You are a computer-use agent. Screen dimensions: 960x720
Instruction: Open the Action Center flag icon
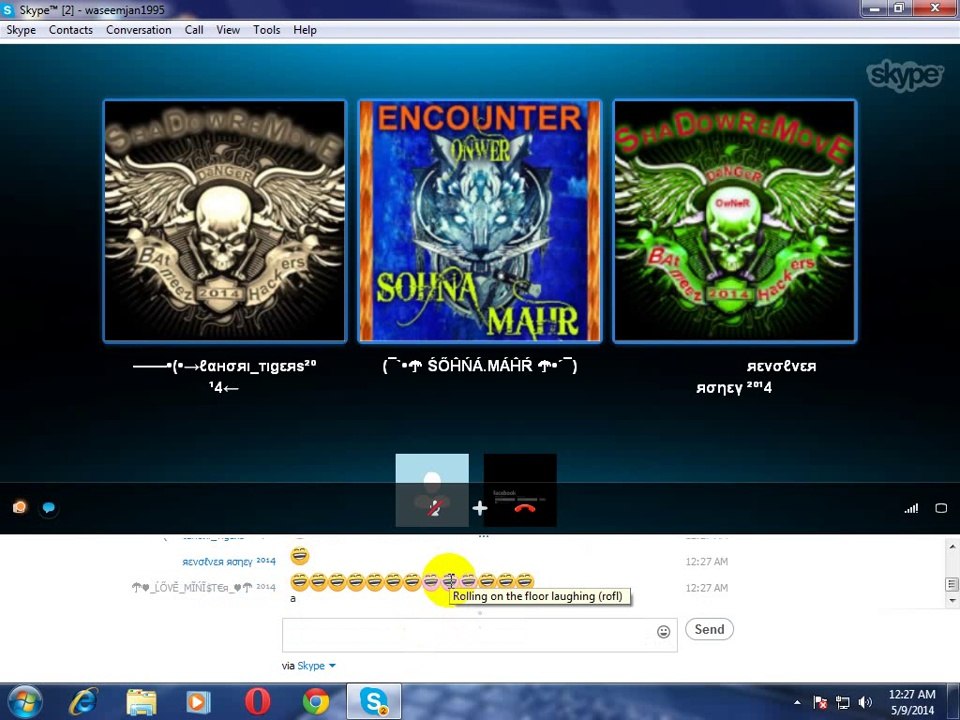pos(820,702)
